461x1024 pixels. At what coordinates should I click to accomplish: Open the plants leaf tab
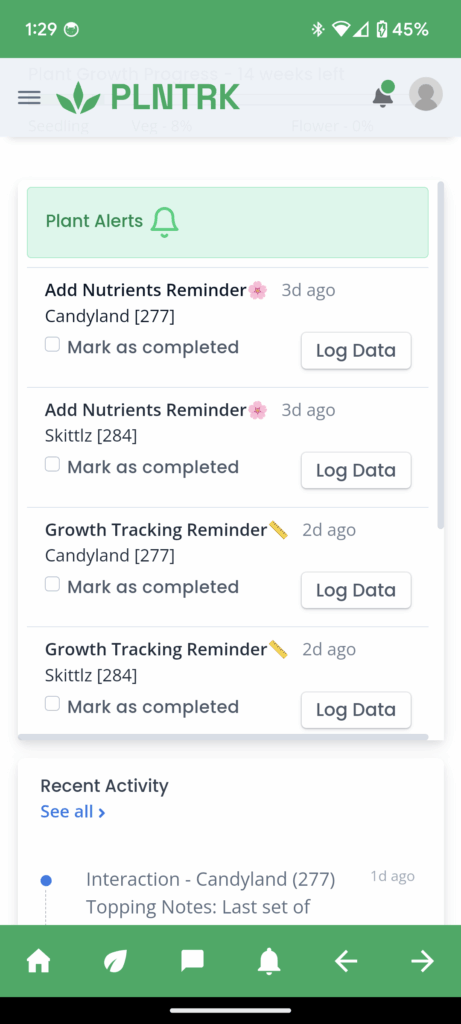click(x=115, y=961)
